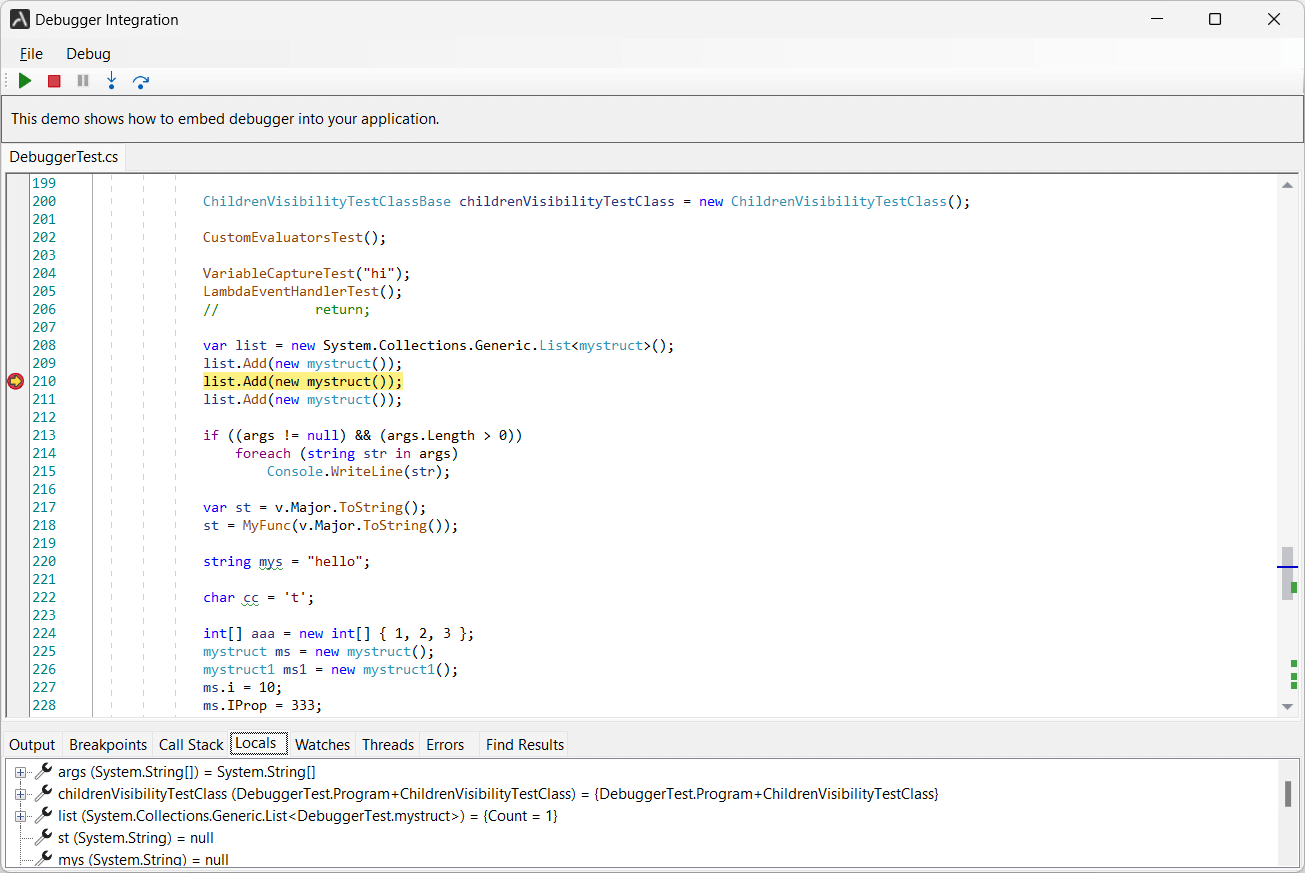Image resolution: width=1305 pixels, height=873 pixels.
Task: Click the highlighted line list.Add(new mystruct())
Action: pos(302,381)
